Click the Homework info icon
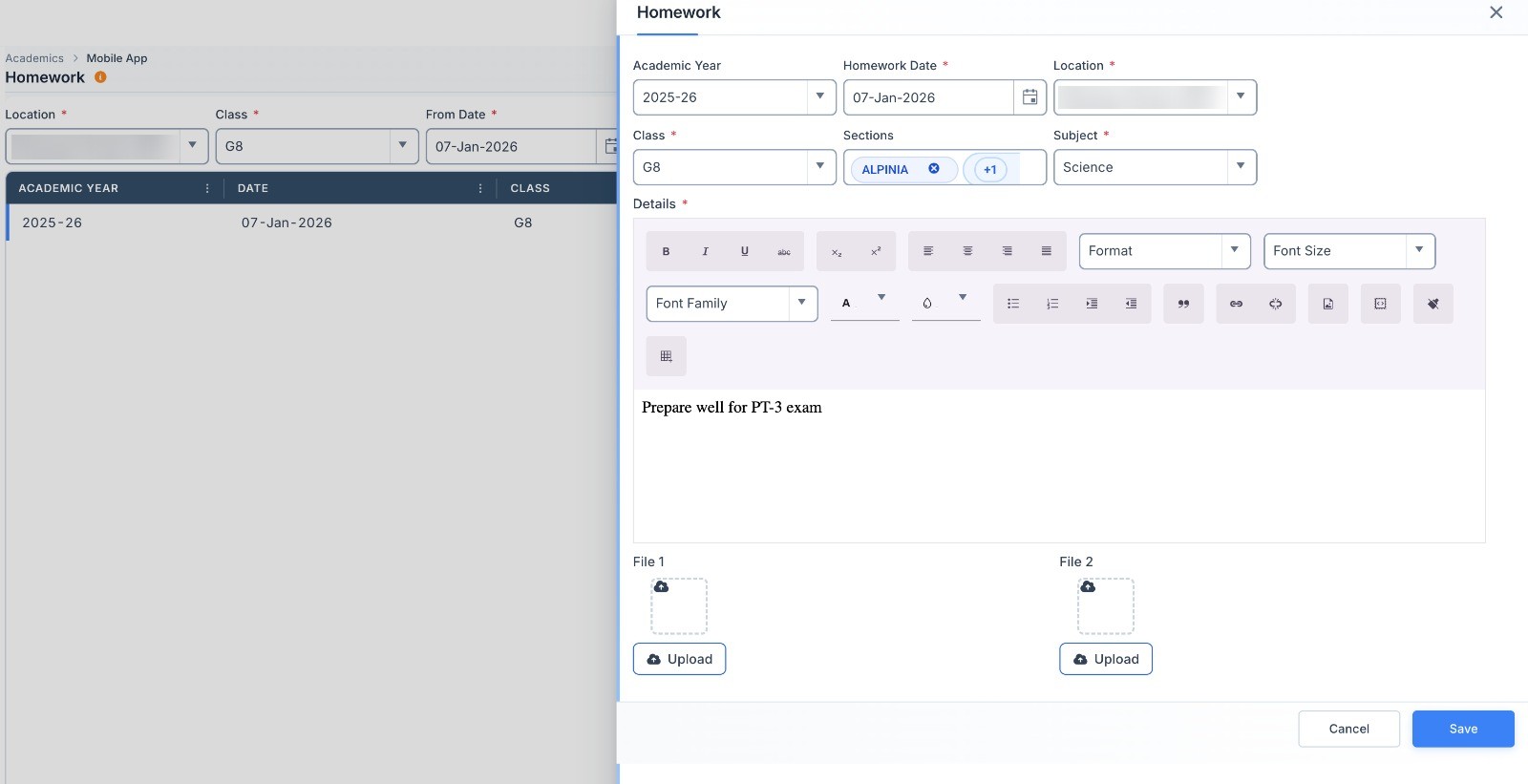The height and width of the screenshot is (784, 1528). pos(100,77)
